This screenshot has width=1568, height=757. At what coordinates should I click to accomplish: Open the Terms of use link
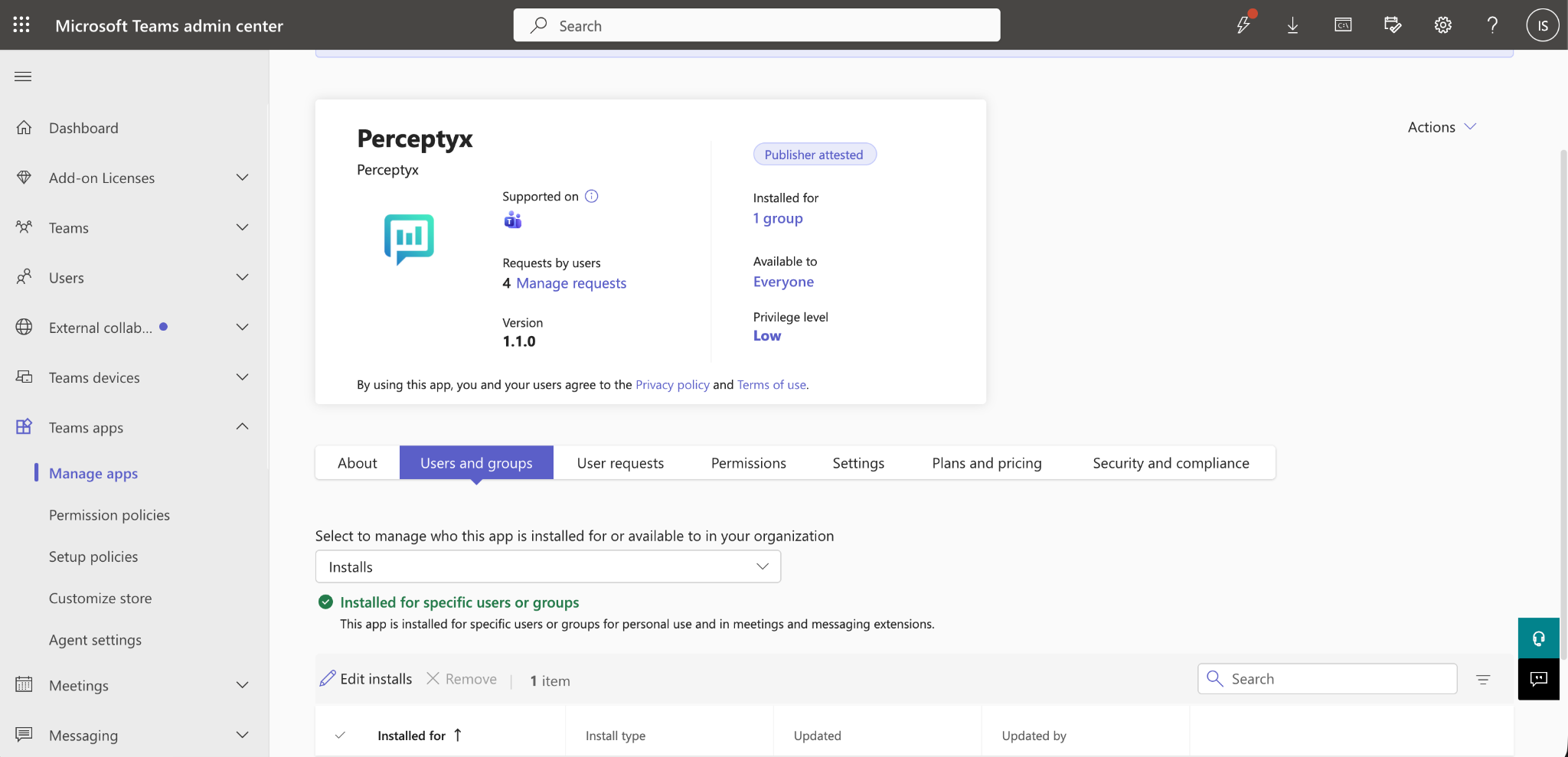tap(772, 384)
